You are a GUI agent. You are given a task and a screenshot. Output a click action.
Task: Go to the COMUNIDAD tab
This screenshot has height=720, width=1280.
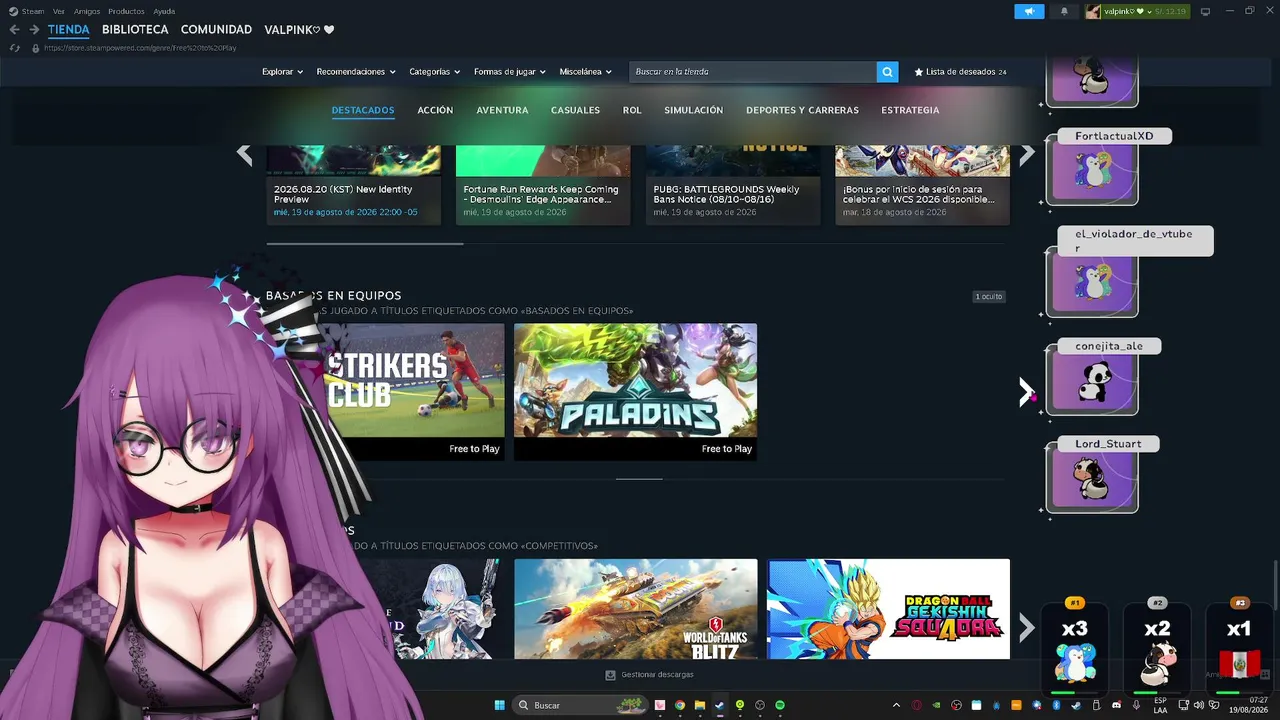pyautogui.click(x=216, y=30)
